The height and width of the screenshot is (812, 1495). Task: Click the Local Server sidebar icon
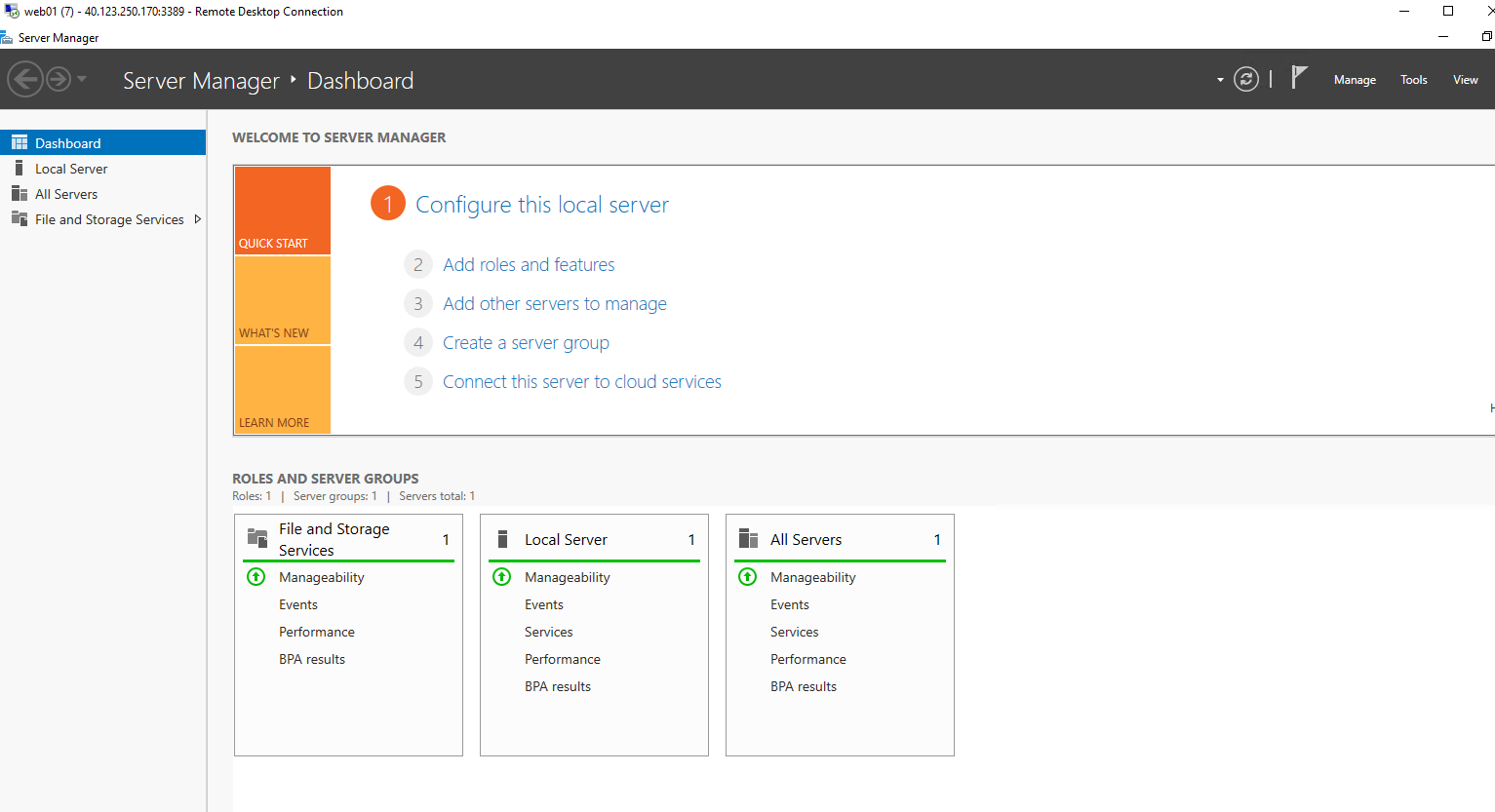[19, 168]
